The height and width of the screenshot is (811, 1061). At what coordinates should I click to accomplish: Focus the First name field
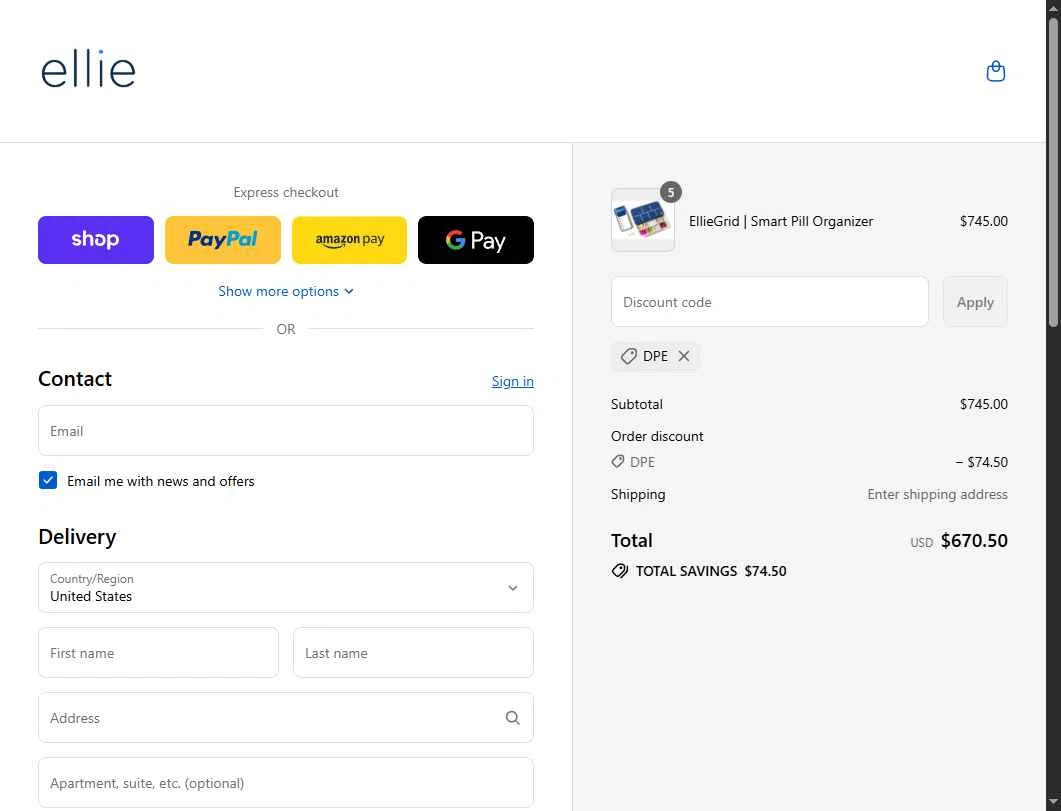click(x=158, y=653)
